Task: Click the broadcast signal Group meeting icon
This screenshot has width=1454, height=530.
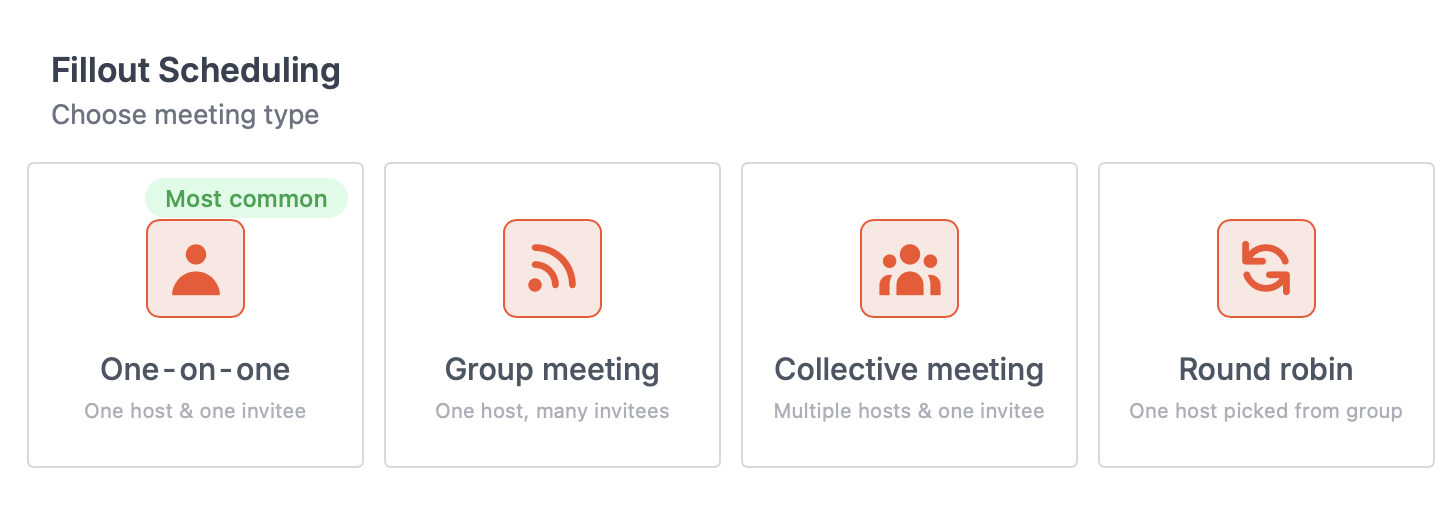Action: (552, 269)
